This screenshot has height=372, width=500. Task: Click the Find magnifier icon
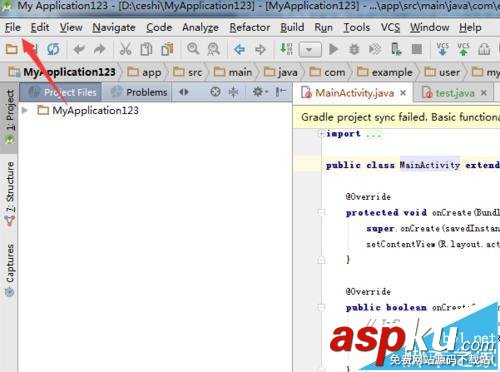(x=193, y=49)
